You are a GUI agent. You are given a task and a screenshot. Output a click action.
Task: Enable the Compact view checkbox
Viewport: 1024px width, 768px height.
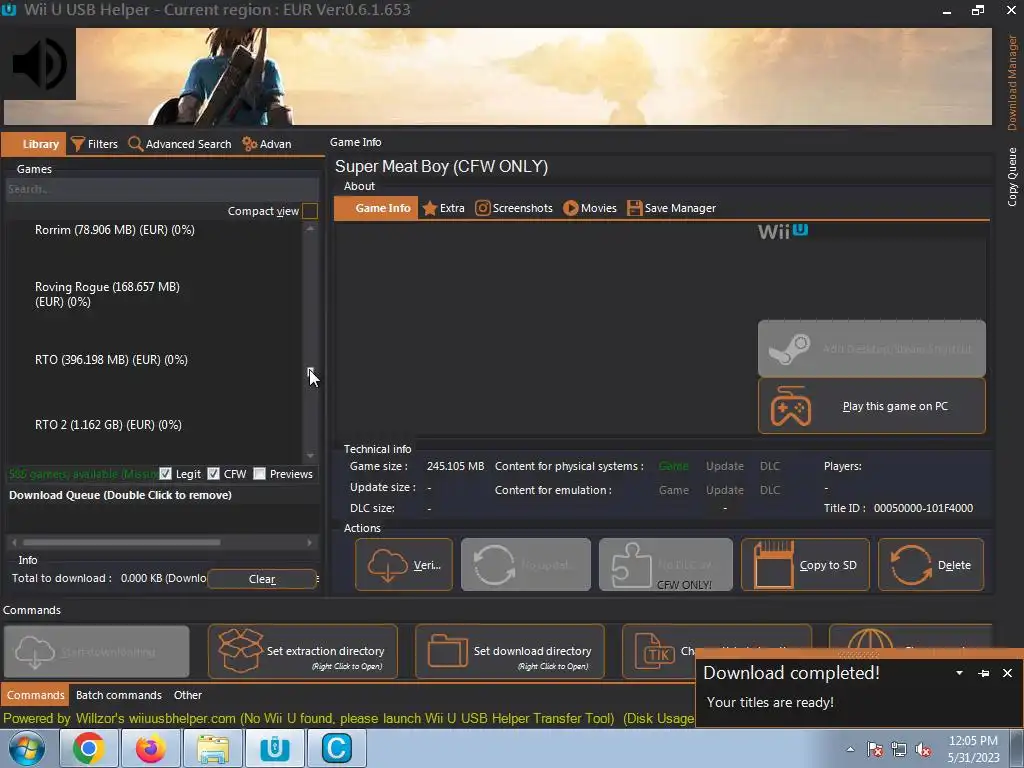tap(310, 211)
